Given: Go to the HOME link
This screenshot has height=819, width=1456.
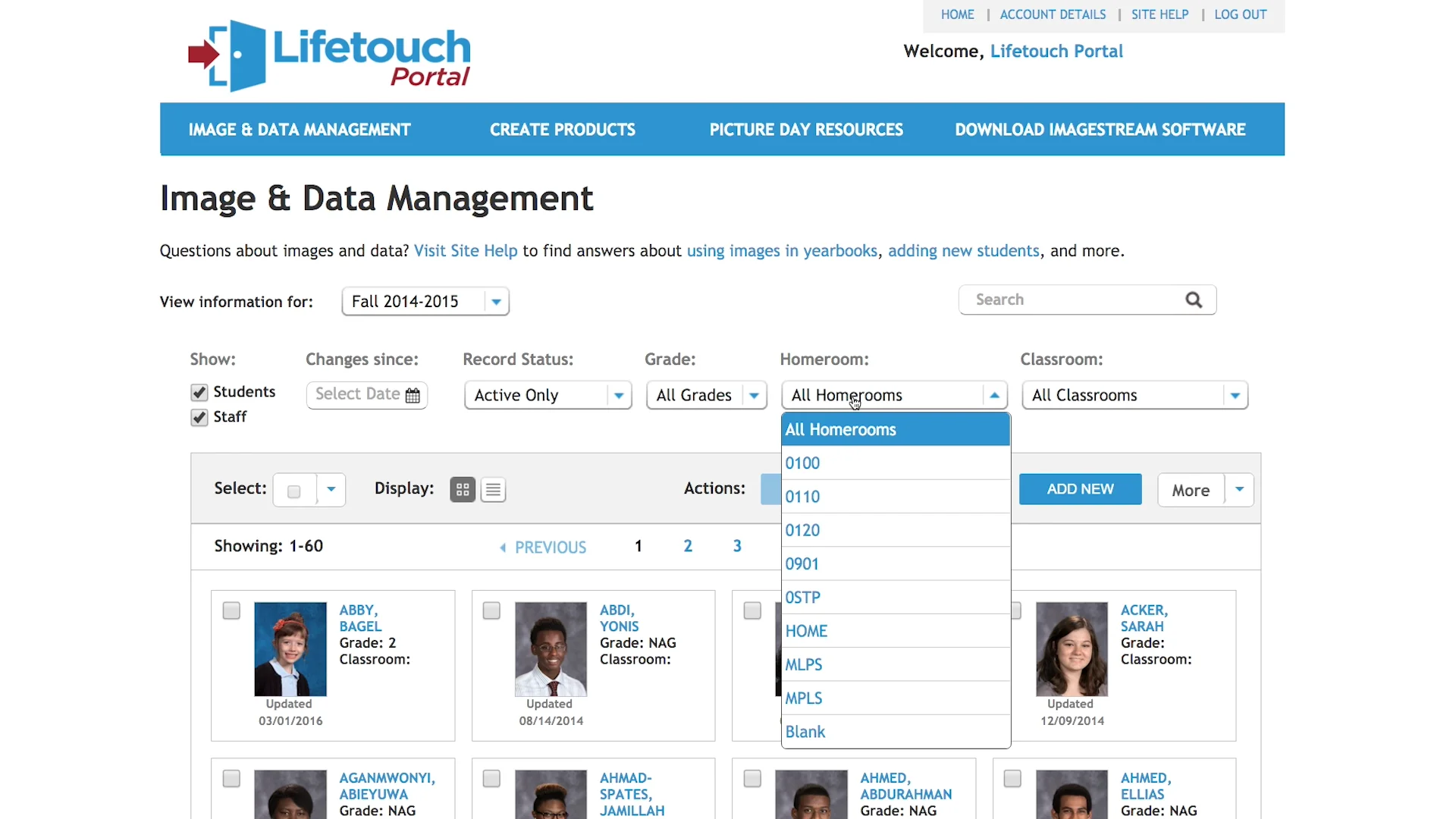Looking at the screenshot, I should [x=957, y=14].
